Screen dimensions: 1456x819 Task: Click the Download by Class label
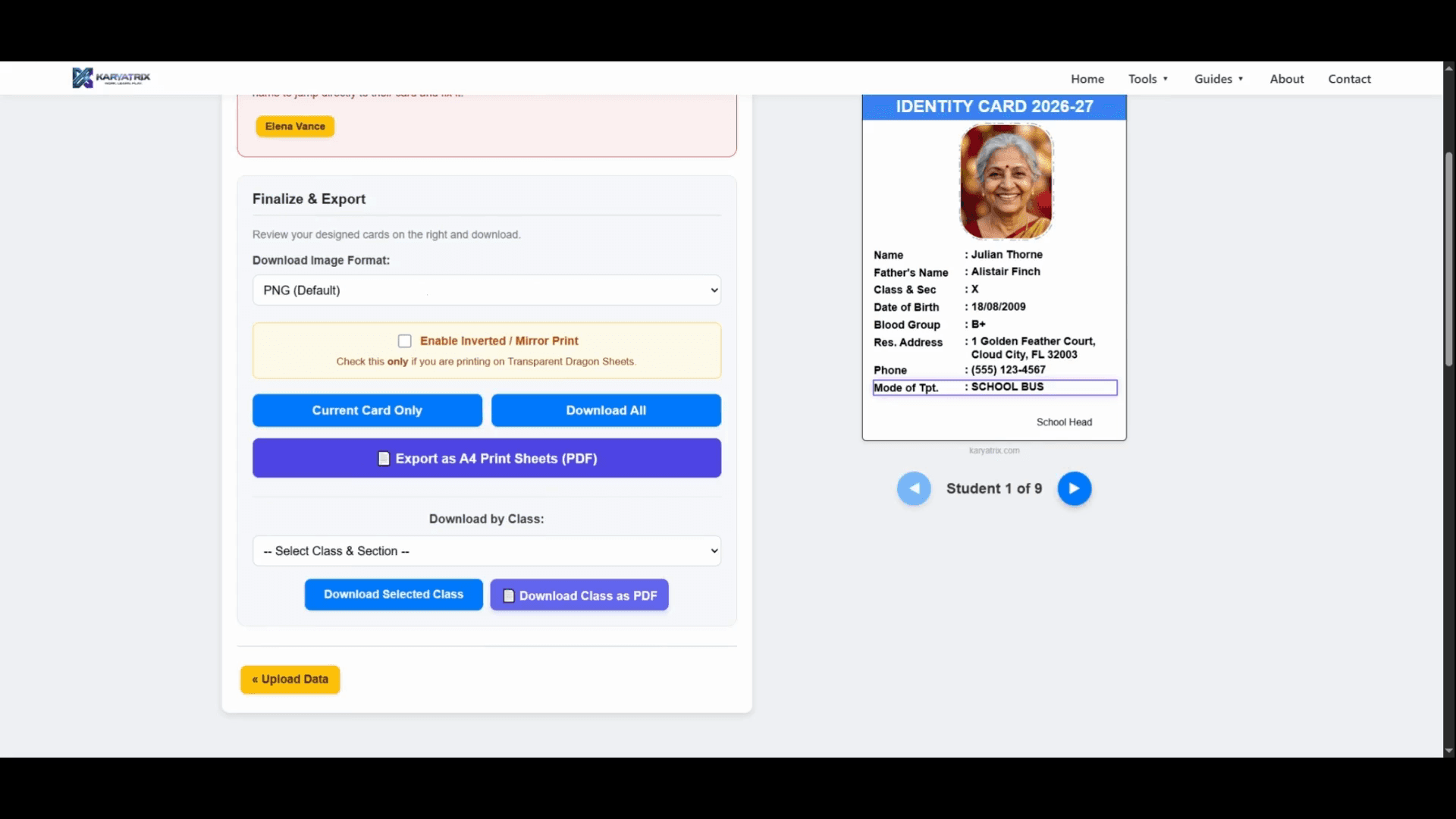click(x=487, y=519)
